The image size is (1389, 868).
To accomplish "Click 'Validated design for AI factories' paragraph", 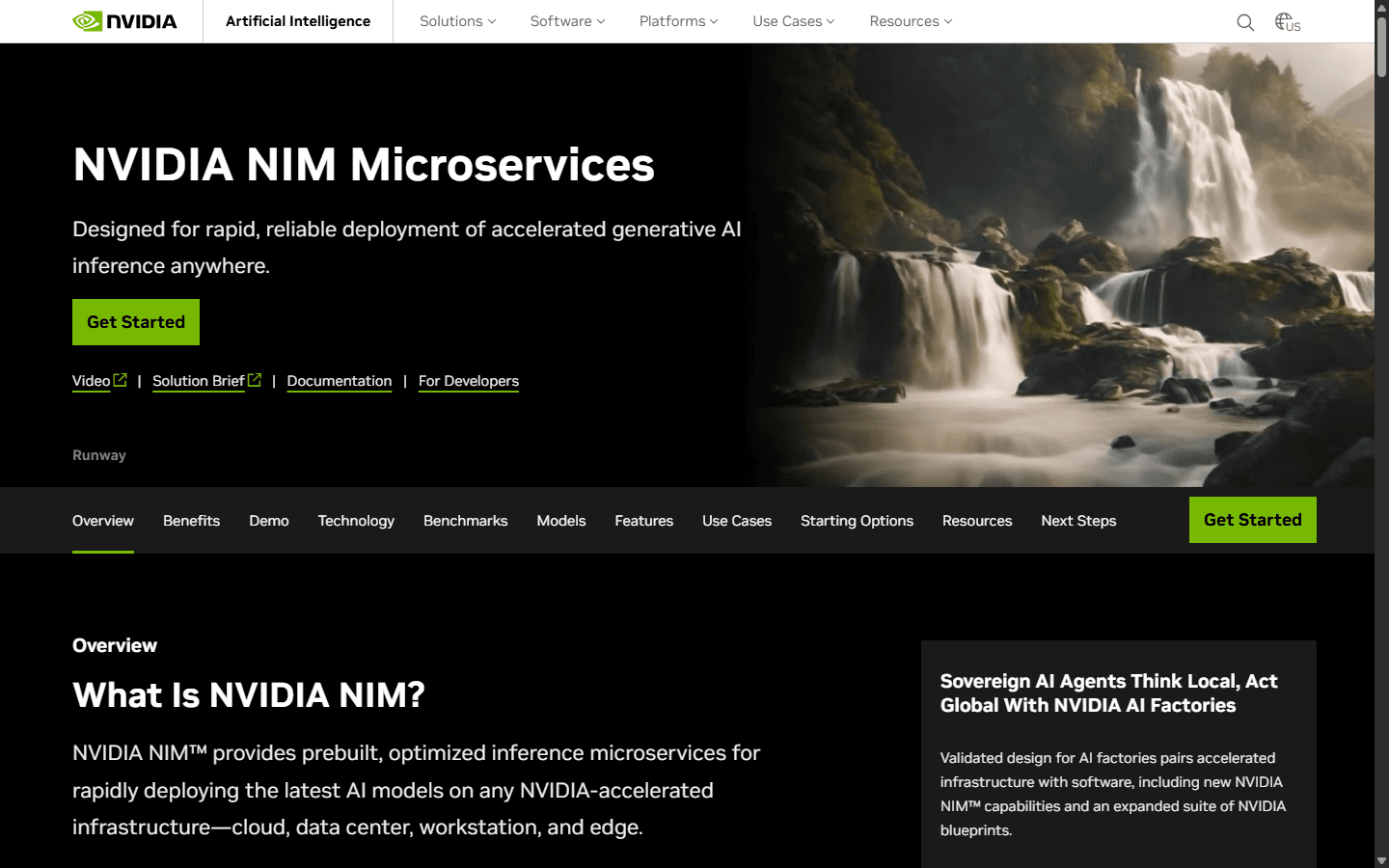I will pyautogui.click(x=1113, y=794).
